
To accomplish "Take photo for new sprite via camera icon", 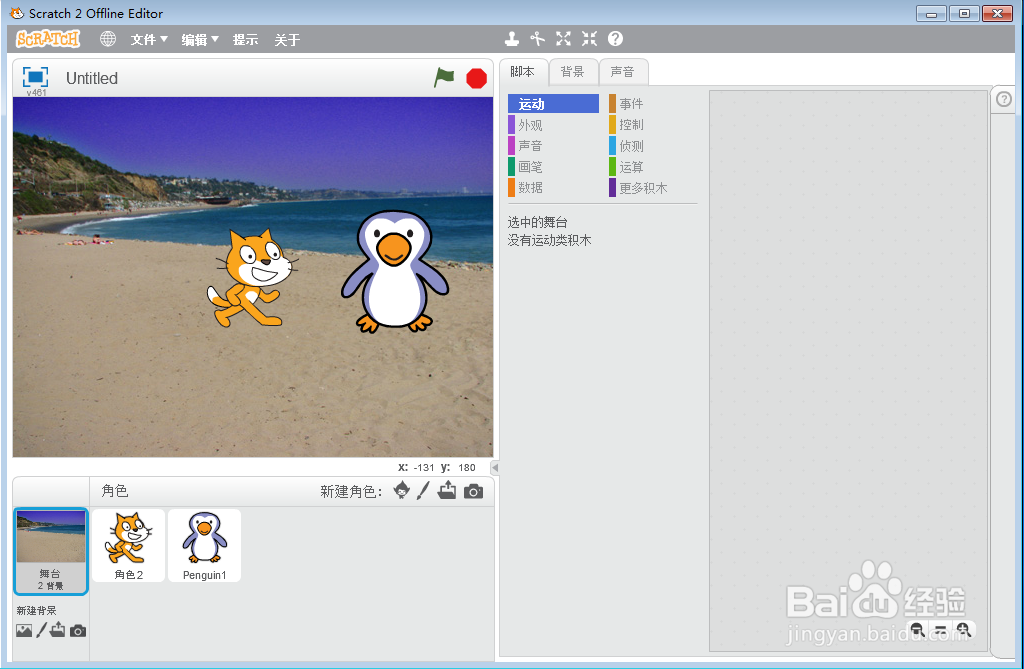I will pos(473,491).
